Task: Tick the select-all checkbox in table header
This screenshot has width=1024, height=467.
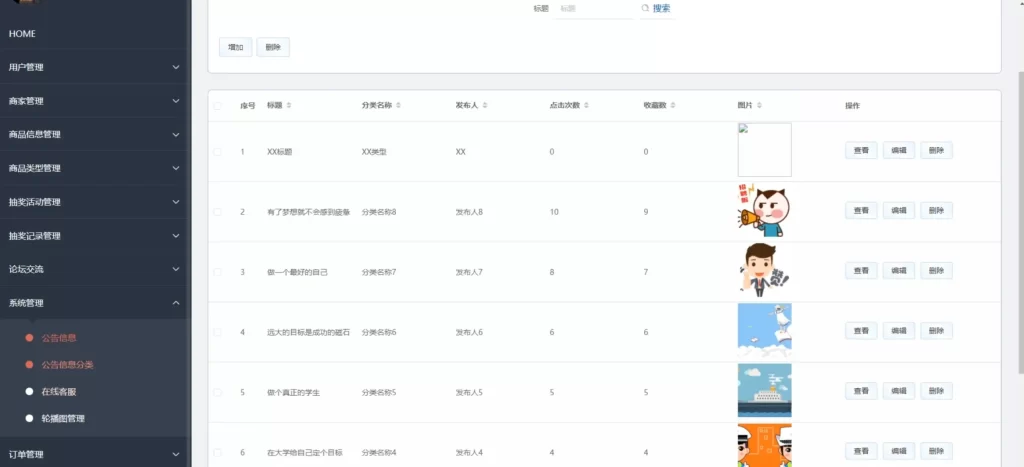Action: (218, 106)
